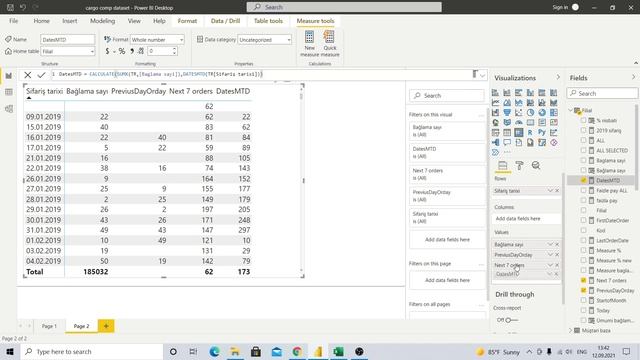Check the Today field
The width and height of the screenshot is (640, 360).
click(583, 310)
